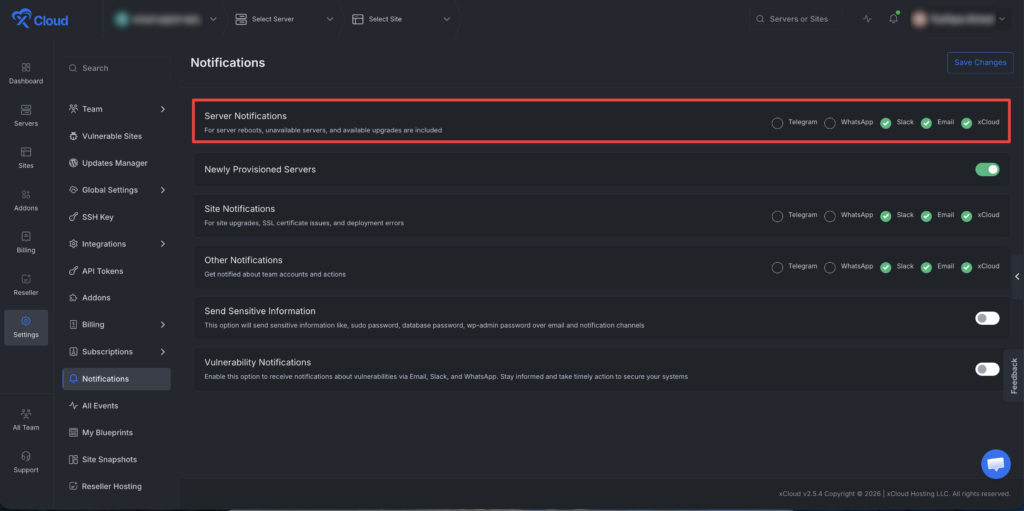Turn off the Newly Provisioned Servers toggle
This screenshot has height=511, width=1024.
tap(987, 169)
